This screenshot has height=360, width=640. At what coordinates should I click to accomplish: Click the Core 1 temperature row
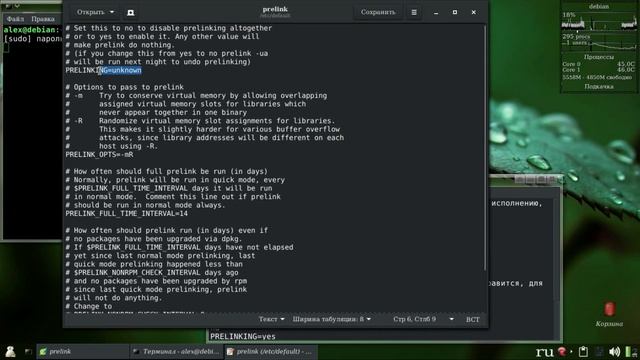pyautogui.click(x=599, y=70)
